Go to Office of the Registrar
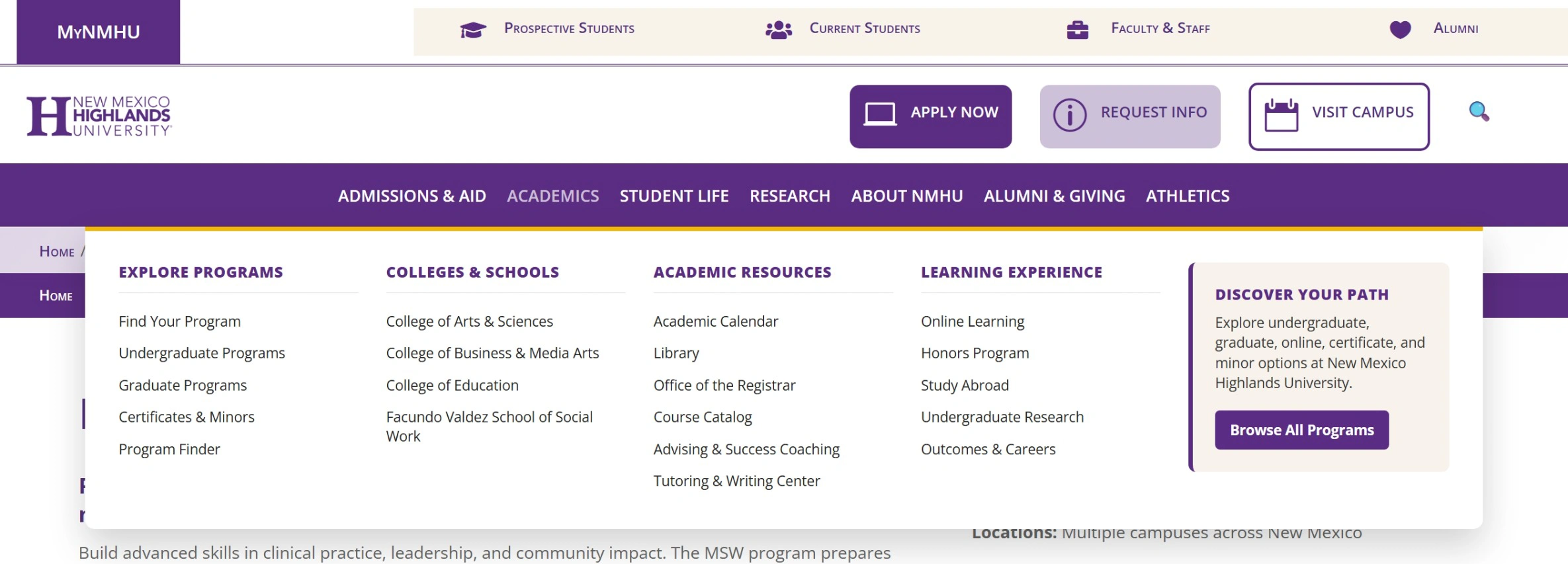This screenshot has width=1568, height=564. pyautogui.click(x=724, y=385)
